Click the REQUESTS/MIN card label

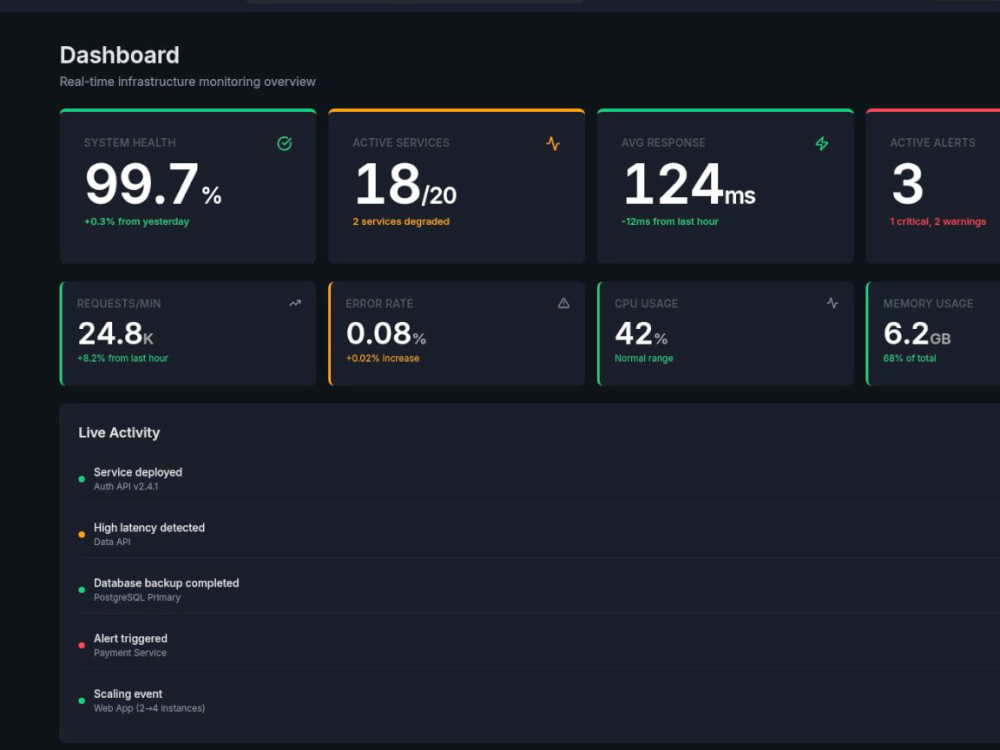tap(119, 304)
